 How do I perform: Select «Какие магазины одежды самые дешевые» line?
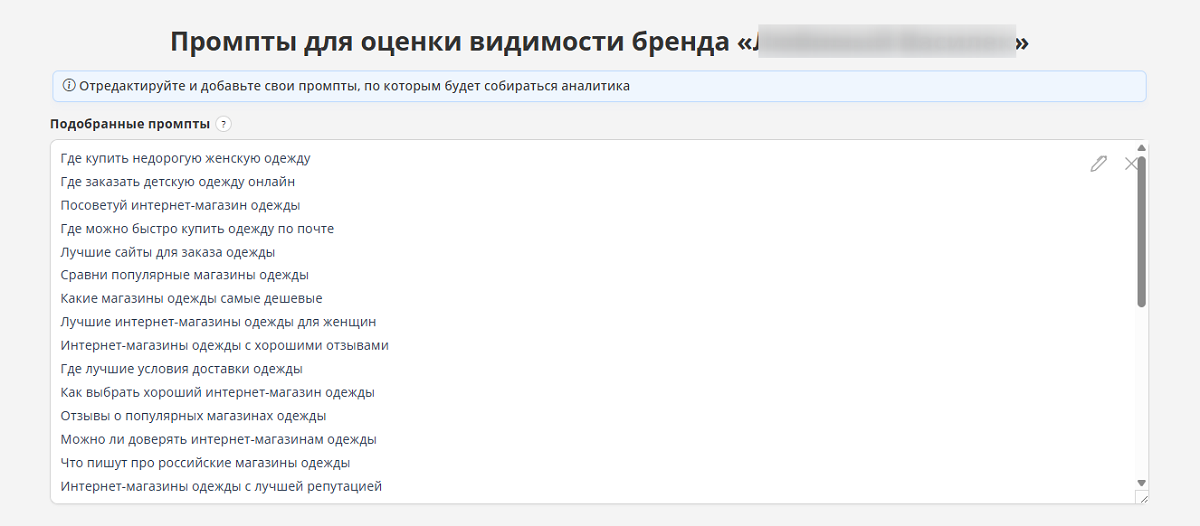pyautogui.click(x=191, y=298)
